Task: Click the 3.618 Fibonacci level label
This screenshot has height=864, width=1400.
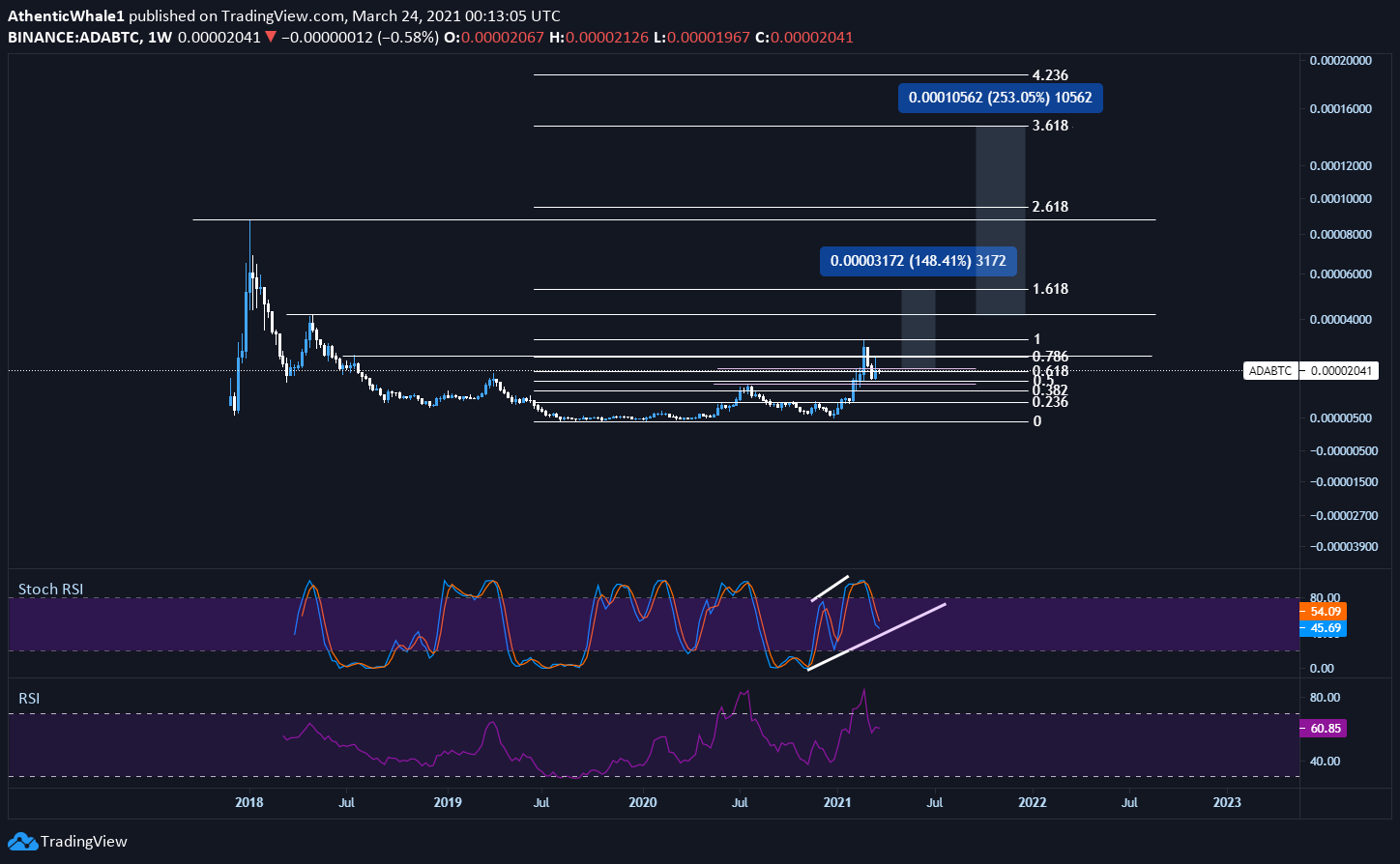Action: (1050, 126)
